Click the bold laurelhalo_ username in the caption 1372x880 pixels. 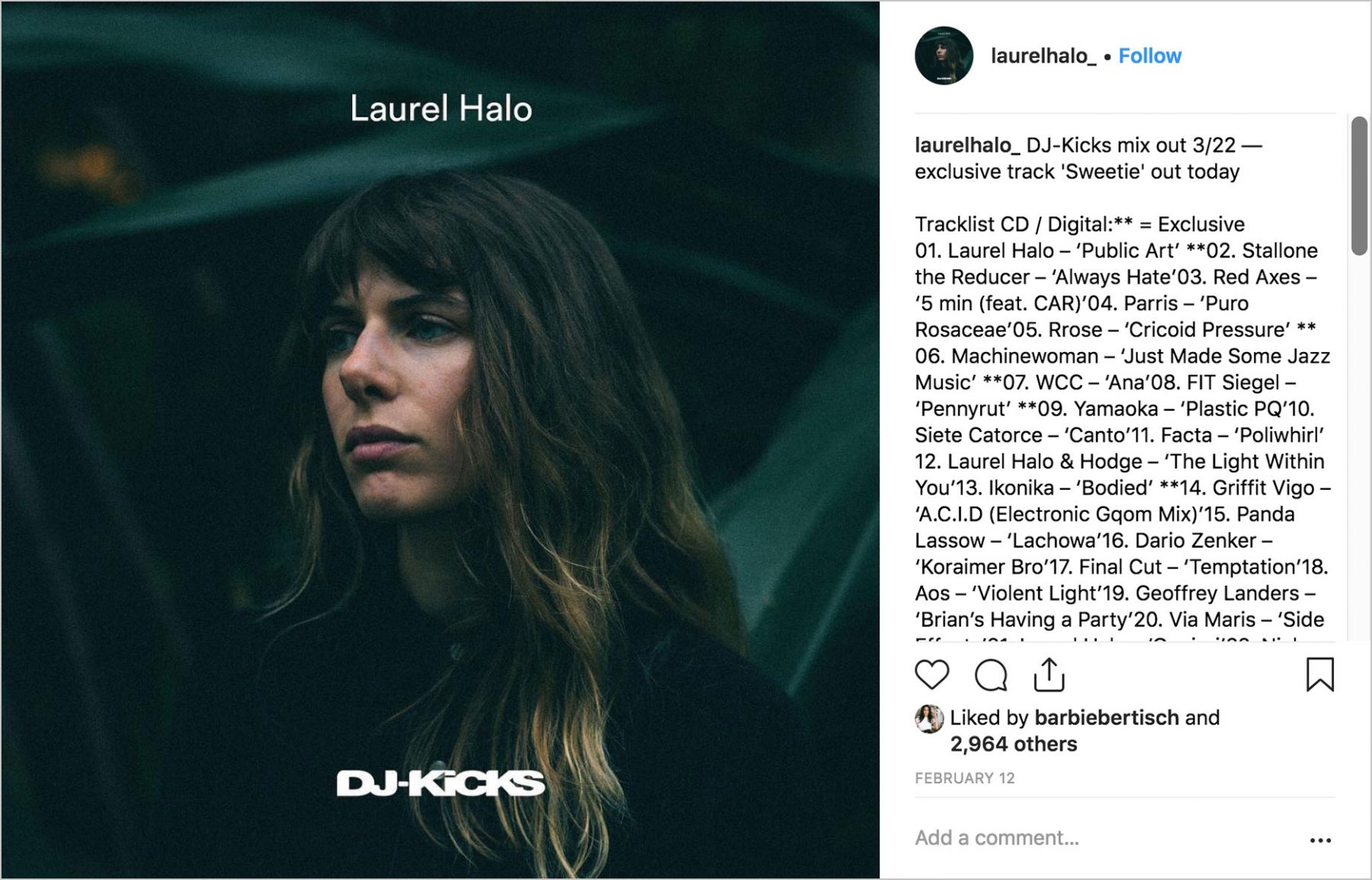coord(966,146)
